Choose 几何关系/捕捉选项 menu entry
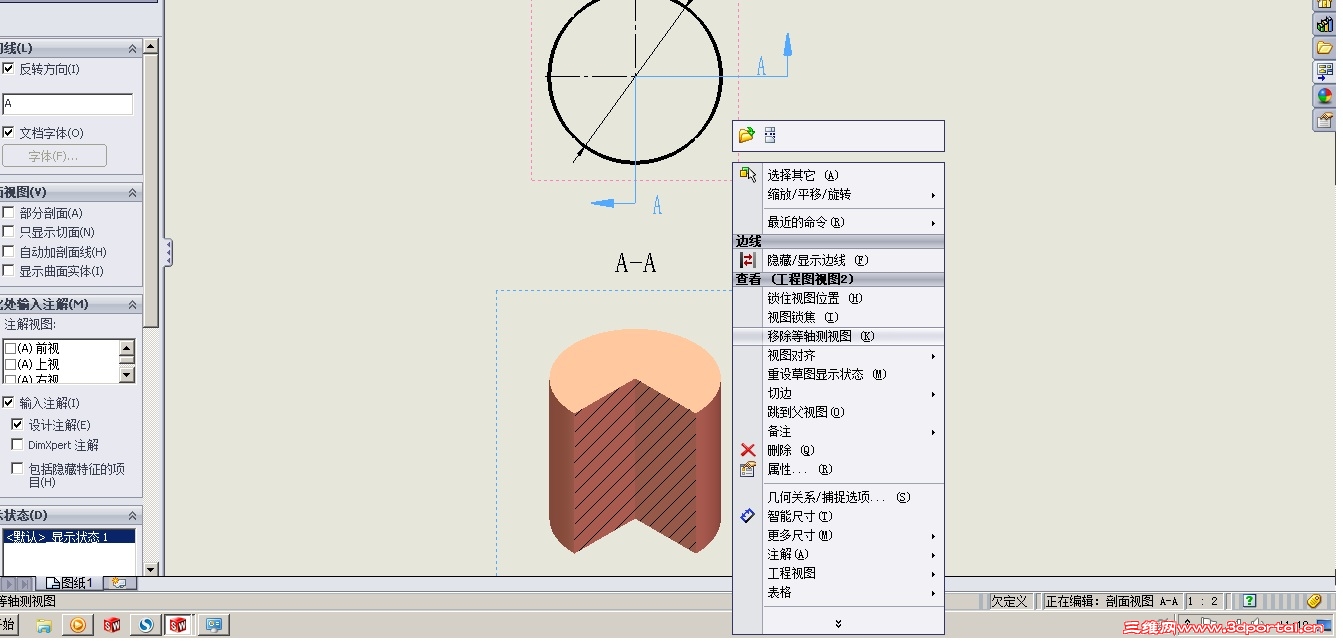This screenshot has height=641, width=1343. tap(839, 497)
